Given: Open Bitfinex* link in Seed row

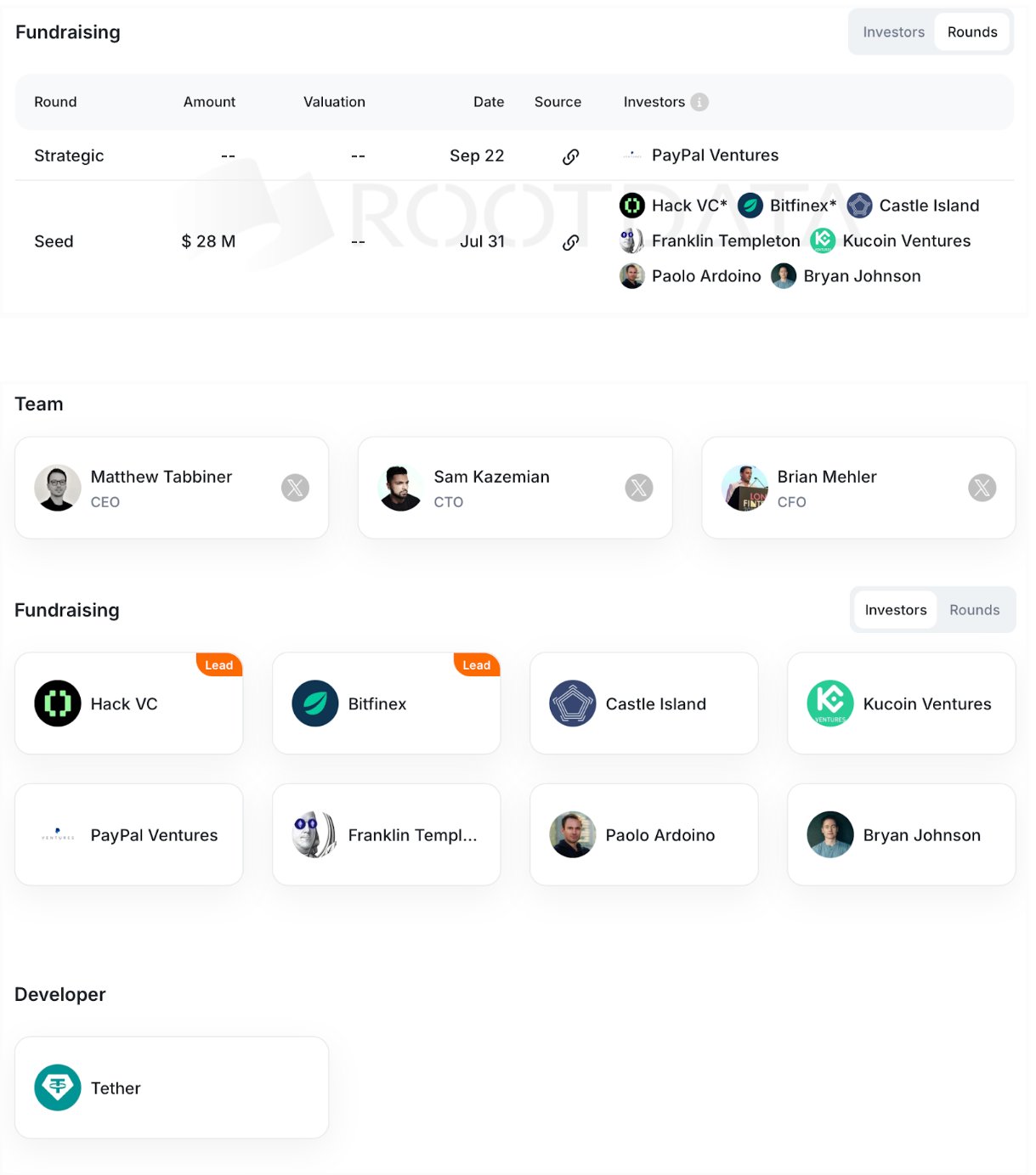Looking at the screenshot, I should tap(803, 206).
